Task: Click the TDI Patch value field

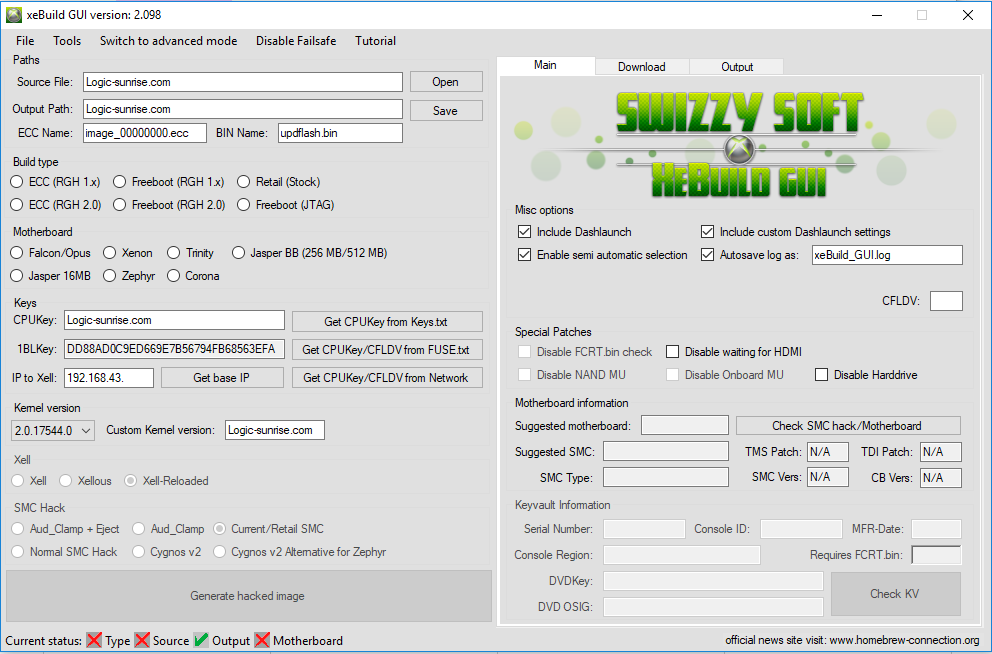Action: (x=941, y=452)
